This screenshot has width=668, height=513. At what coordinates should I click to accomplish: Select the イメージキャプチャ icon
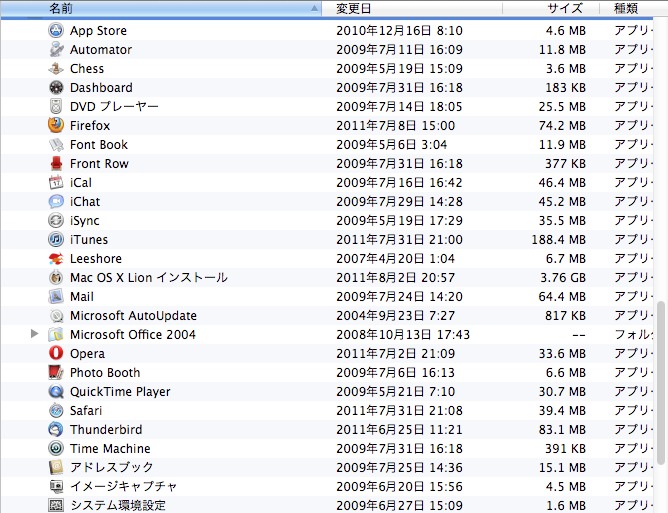click(56, 487)
